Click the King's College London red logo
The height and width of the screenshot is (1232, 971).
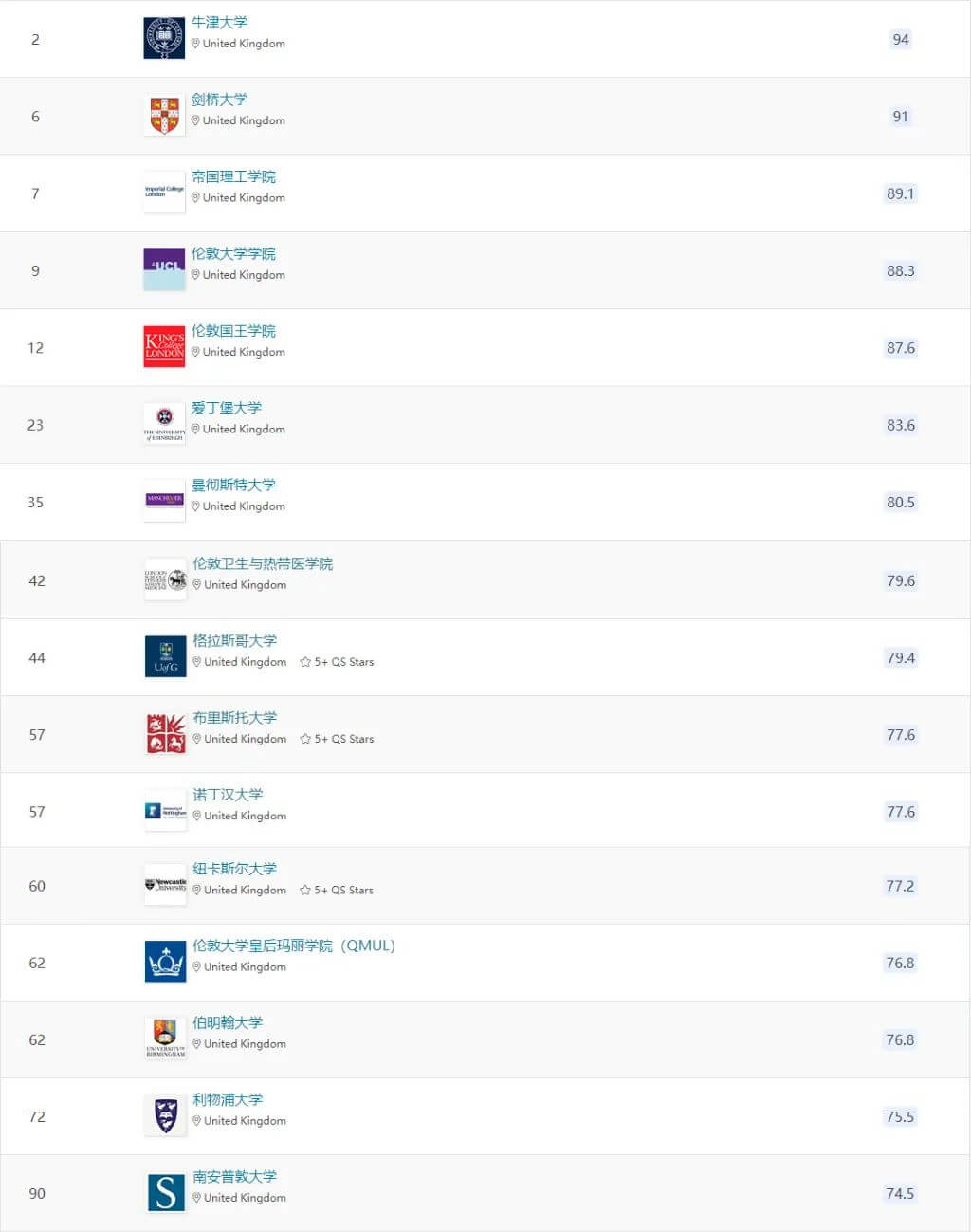(164, 347)
